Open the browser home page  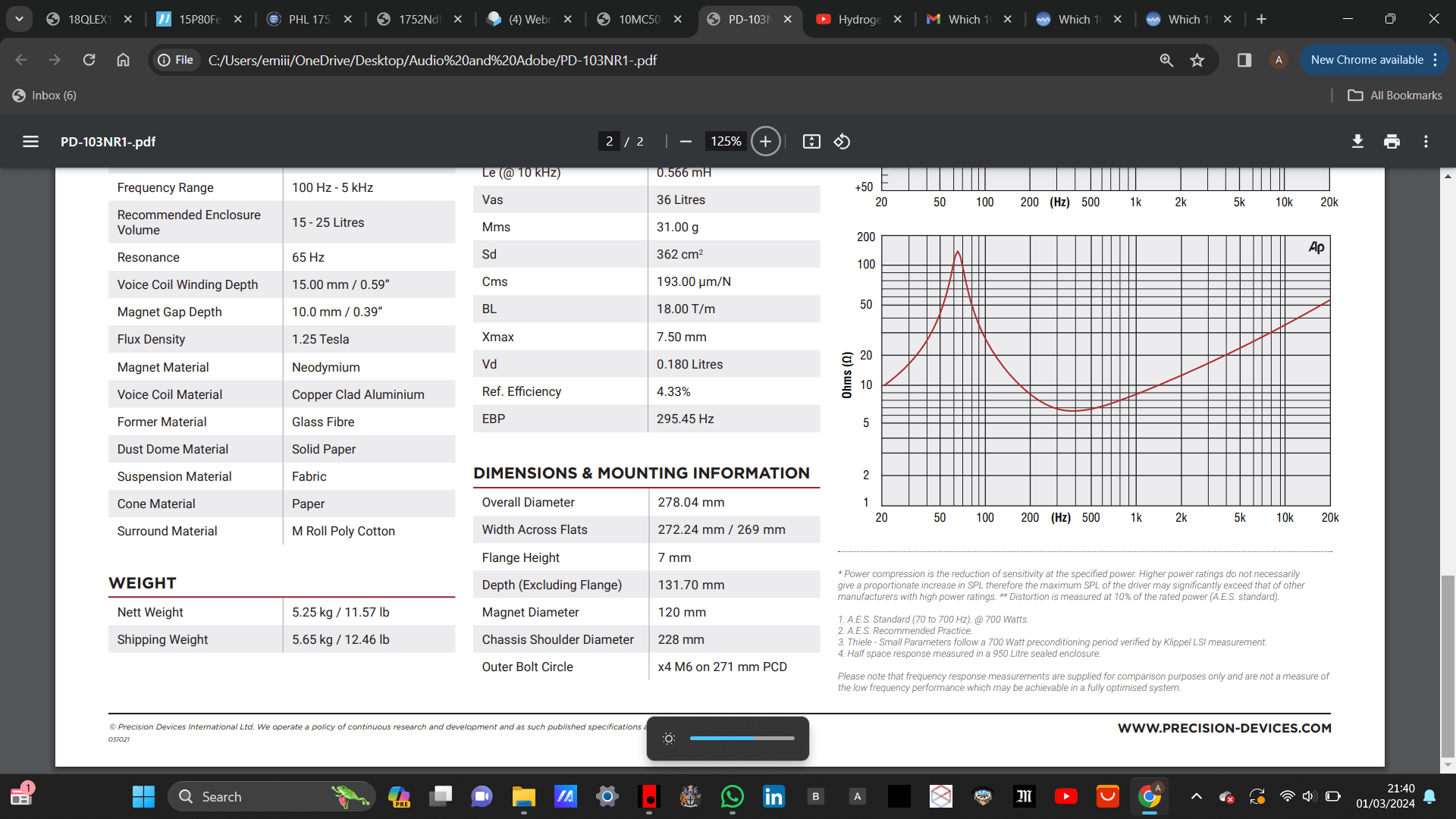(x=123, y=60)
